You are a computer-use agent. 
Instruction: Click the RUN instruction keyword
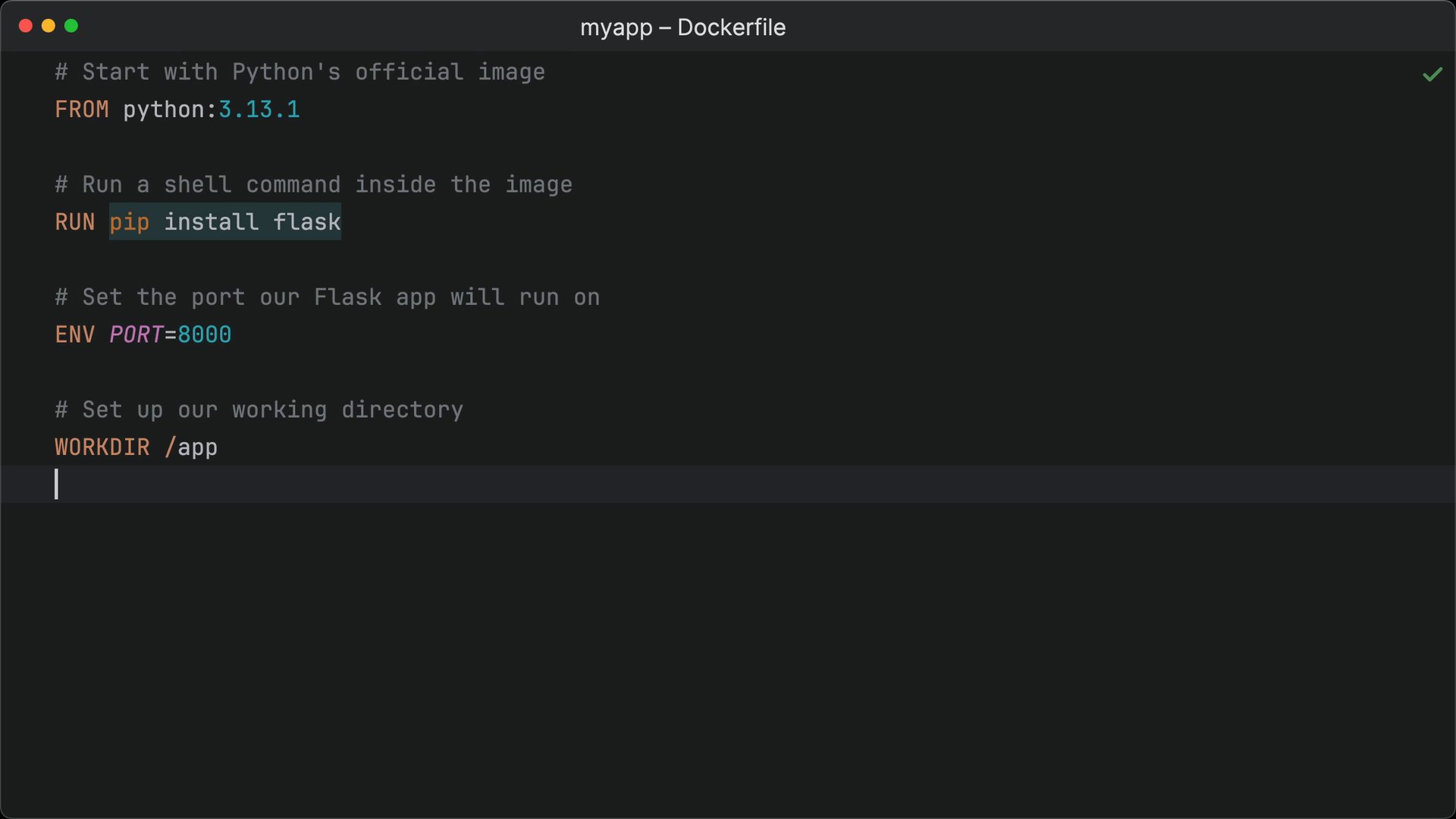click(x=75, y=222)
